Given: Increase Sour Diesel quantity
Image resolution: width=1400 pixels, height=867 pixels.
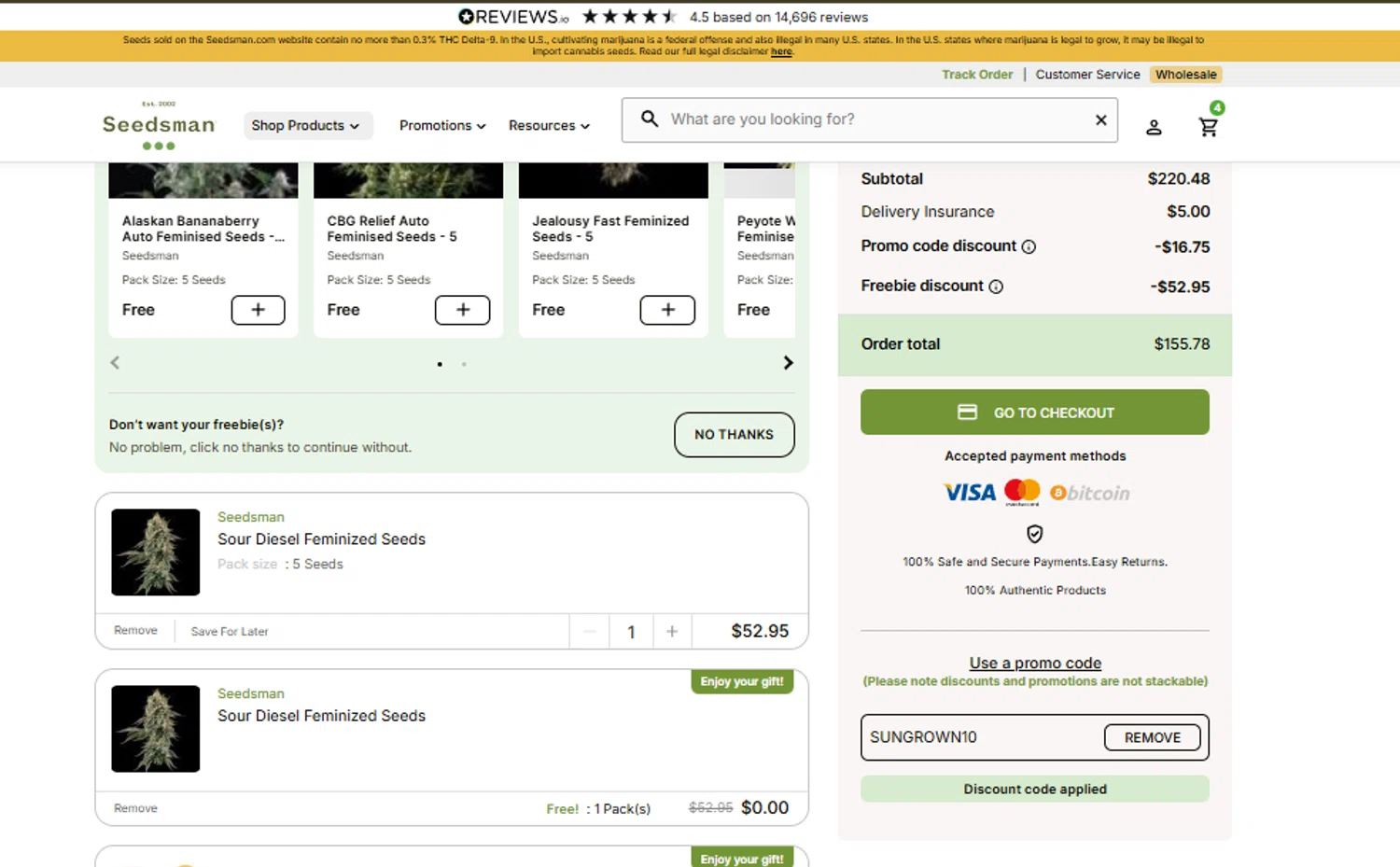Looking at the screenshot, I should coord(672,632).
